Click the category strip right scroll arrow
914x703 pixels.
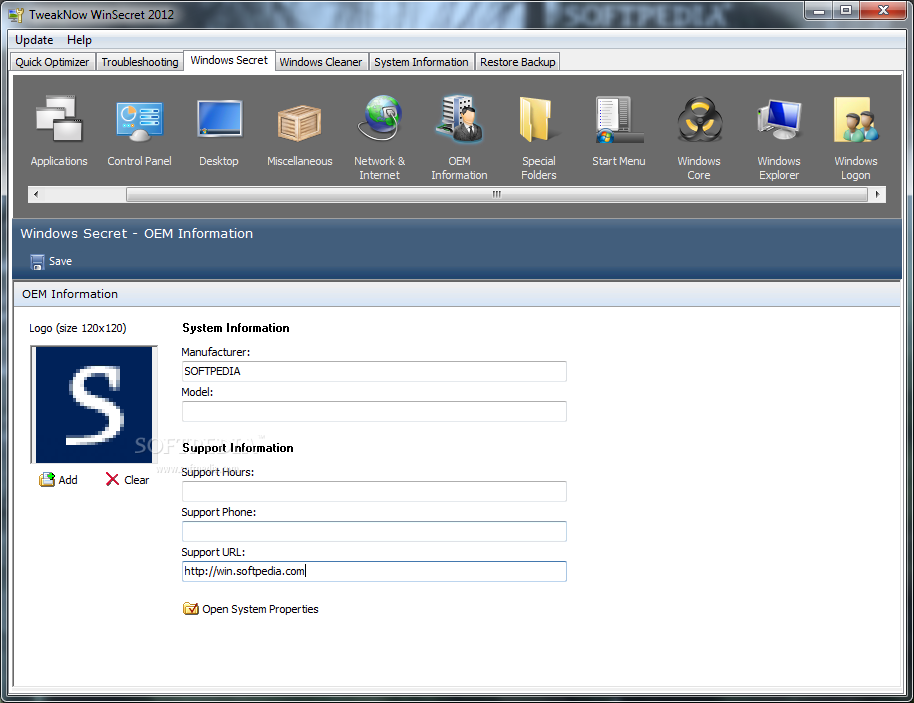tap(877, 194)
